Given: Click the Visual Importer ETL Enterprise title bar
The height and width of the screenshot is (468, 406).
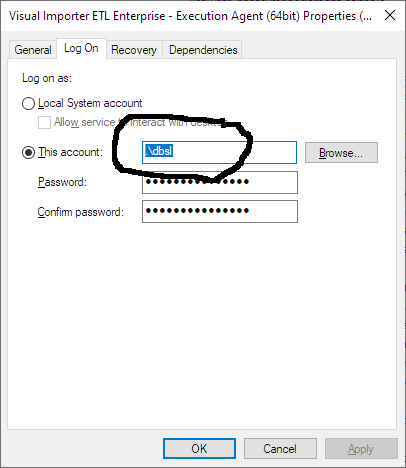Looking at the screenshot, I should click(x=191, y=16).
